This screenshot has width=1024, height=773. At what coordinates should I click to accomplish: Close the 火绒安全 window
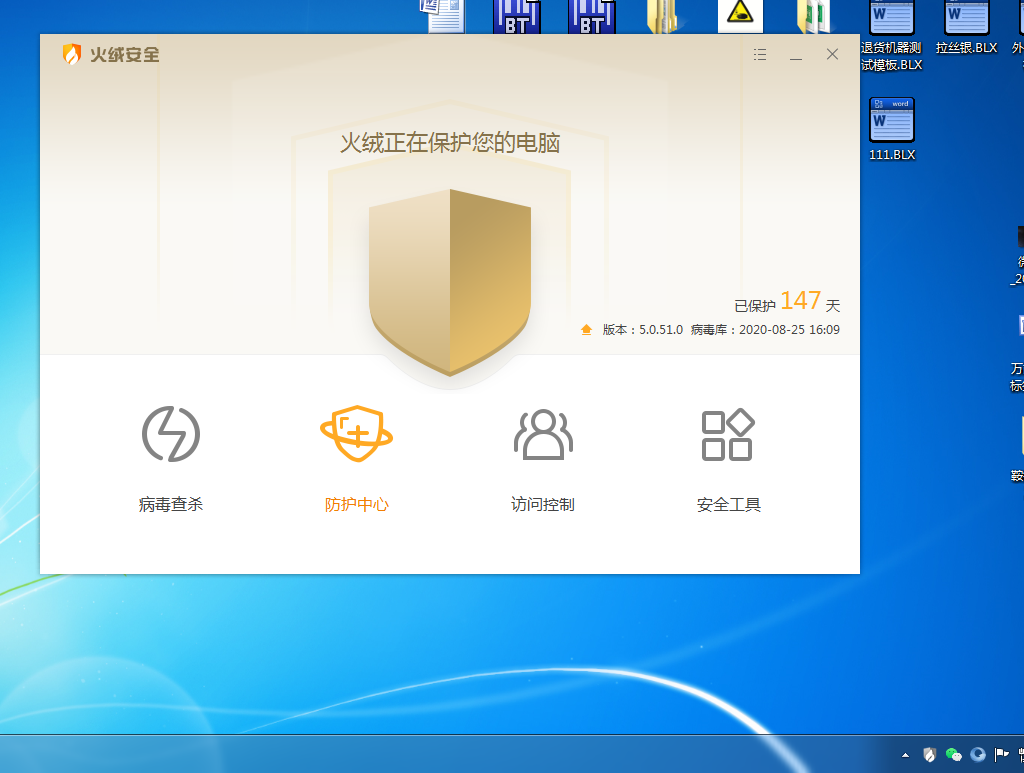pyautogui.click(x=832, y=54)
